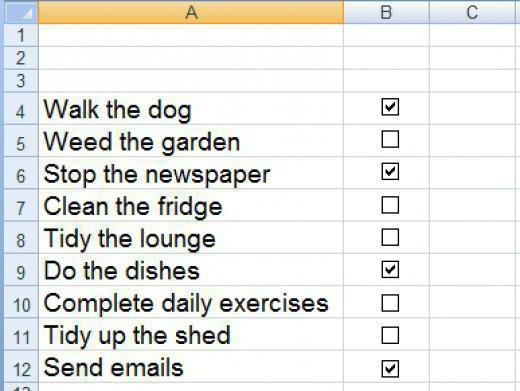Select the Complete daily exercises cell
Image resolution: width=520 pixels, height=391 pixels.
(x=191, y=302)
